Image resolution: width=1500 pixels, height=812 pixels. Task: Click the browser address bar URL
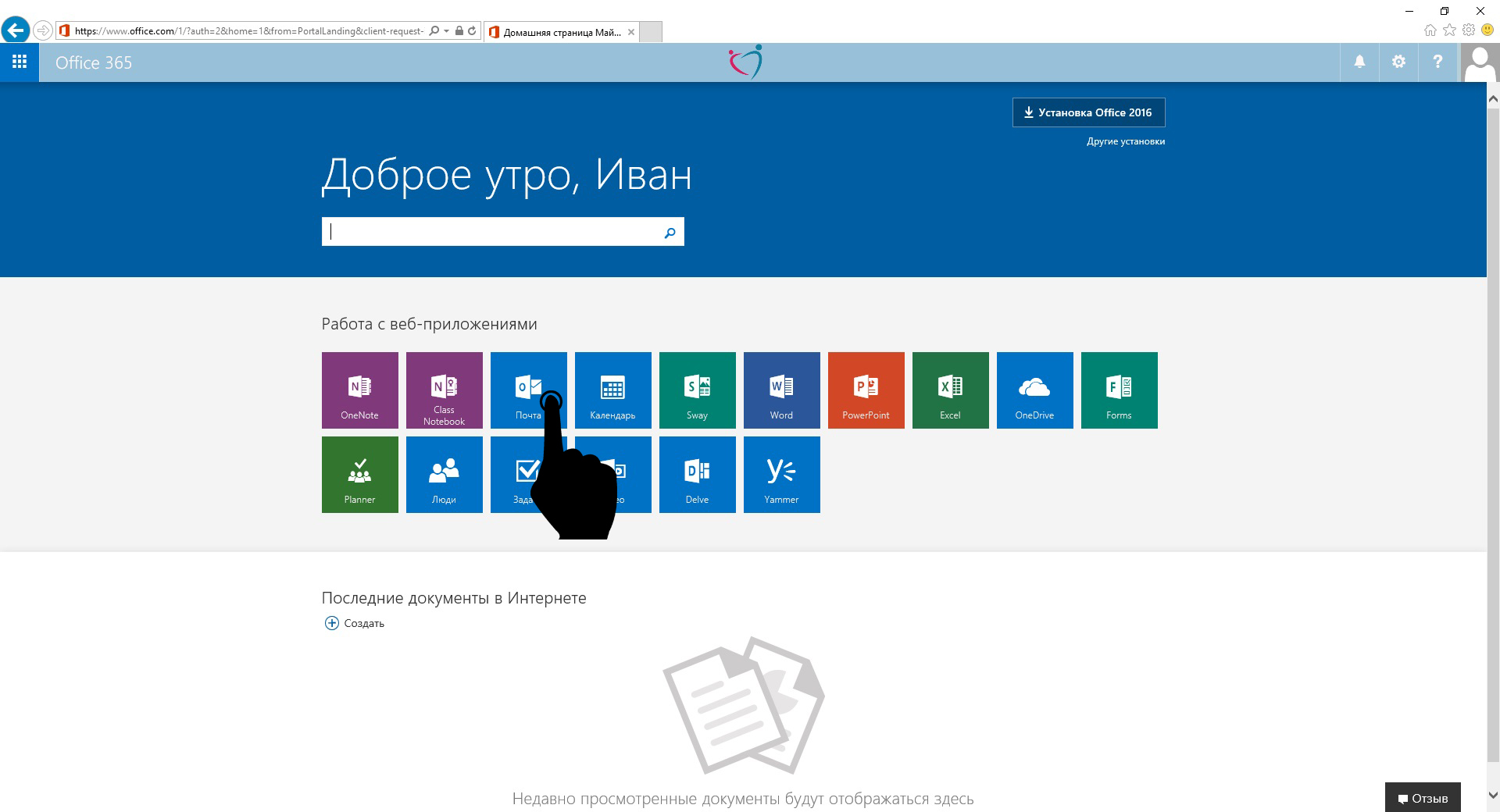coord(249,31)
